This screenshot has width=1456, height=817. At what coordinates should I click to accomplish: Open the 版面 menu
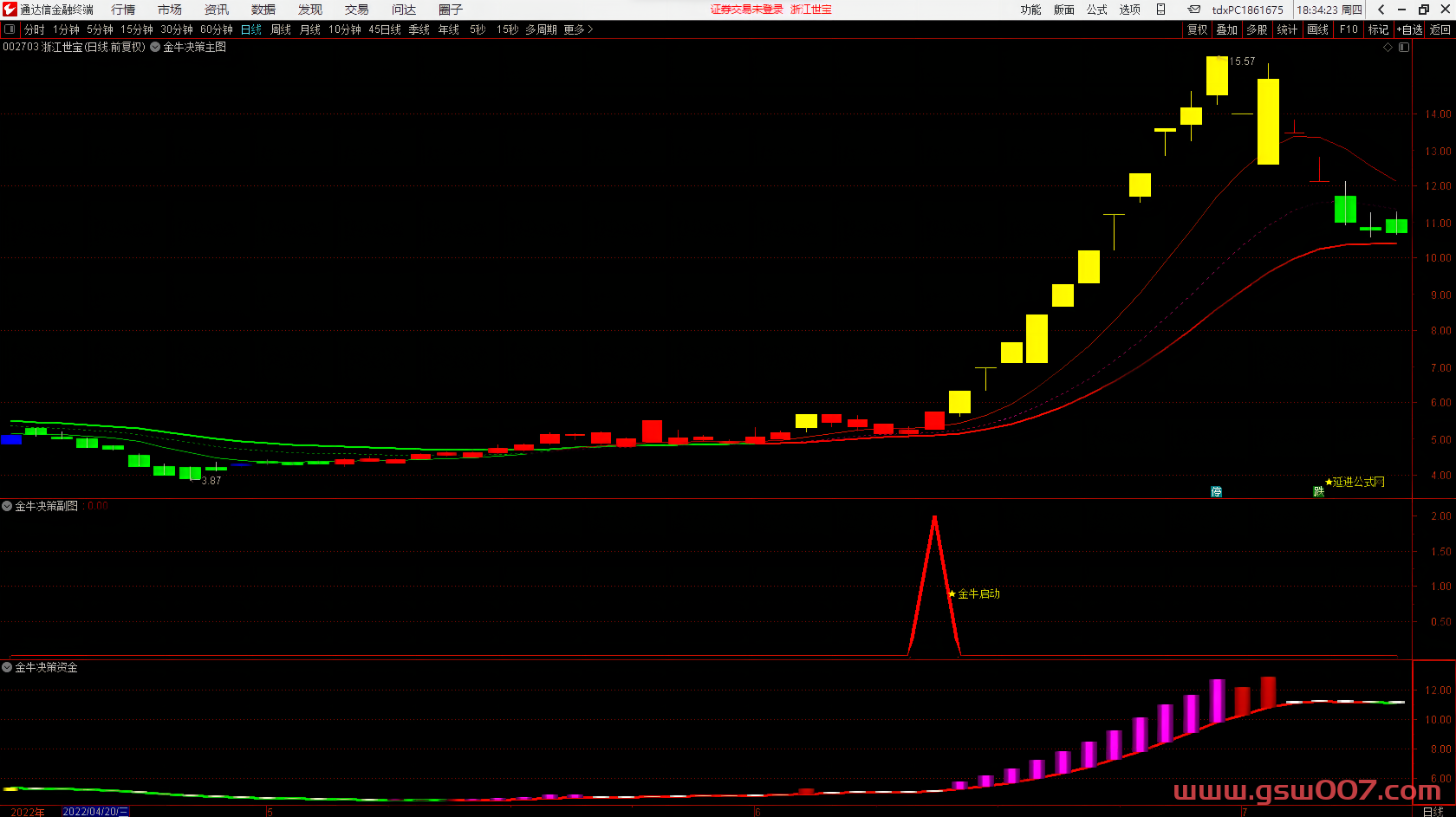click(1064, 10)
